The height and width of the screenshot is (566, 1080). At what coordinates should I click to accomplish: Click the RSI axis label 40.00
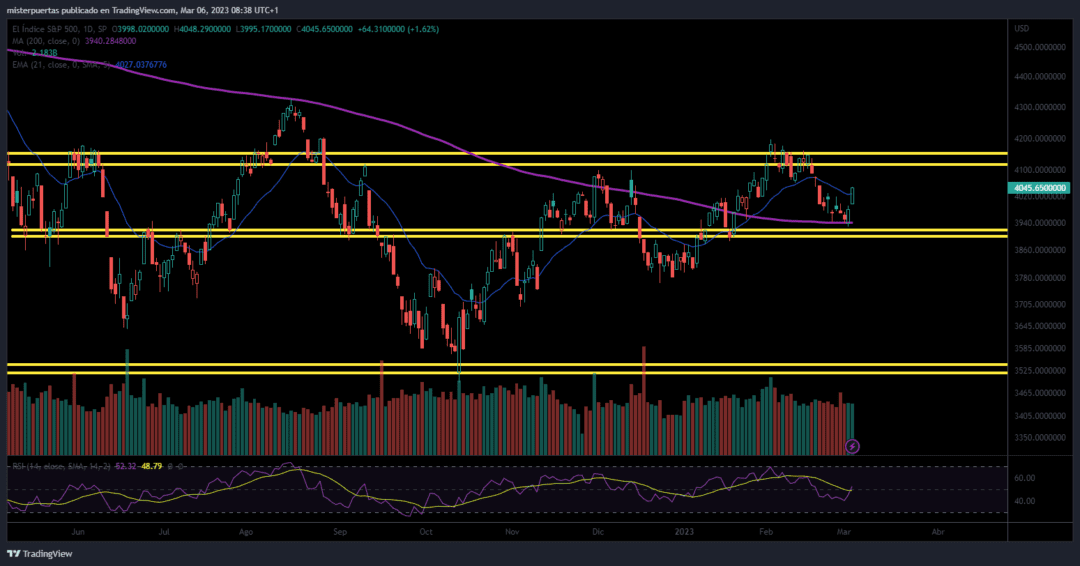pos(1025,501)
